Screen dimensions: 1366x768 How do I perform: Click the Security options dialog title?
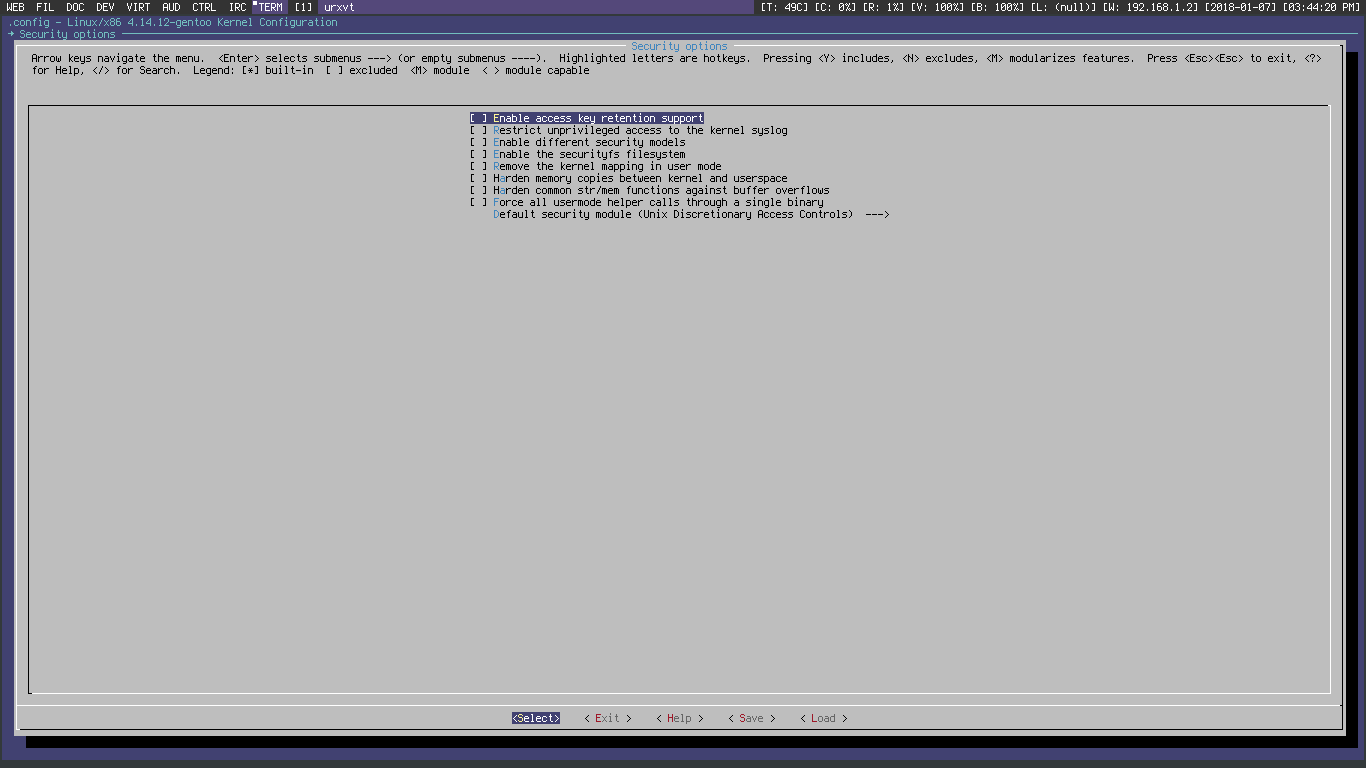tap(680, 46)
